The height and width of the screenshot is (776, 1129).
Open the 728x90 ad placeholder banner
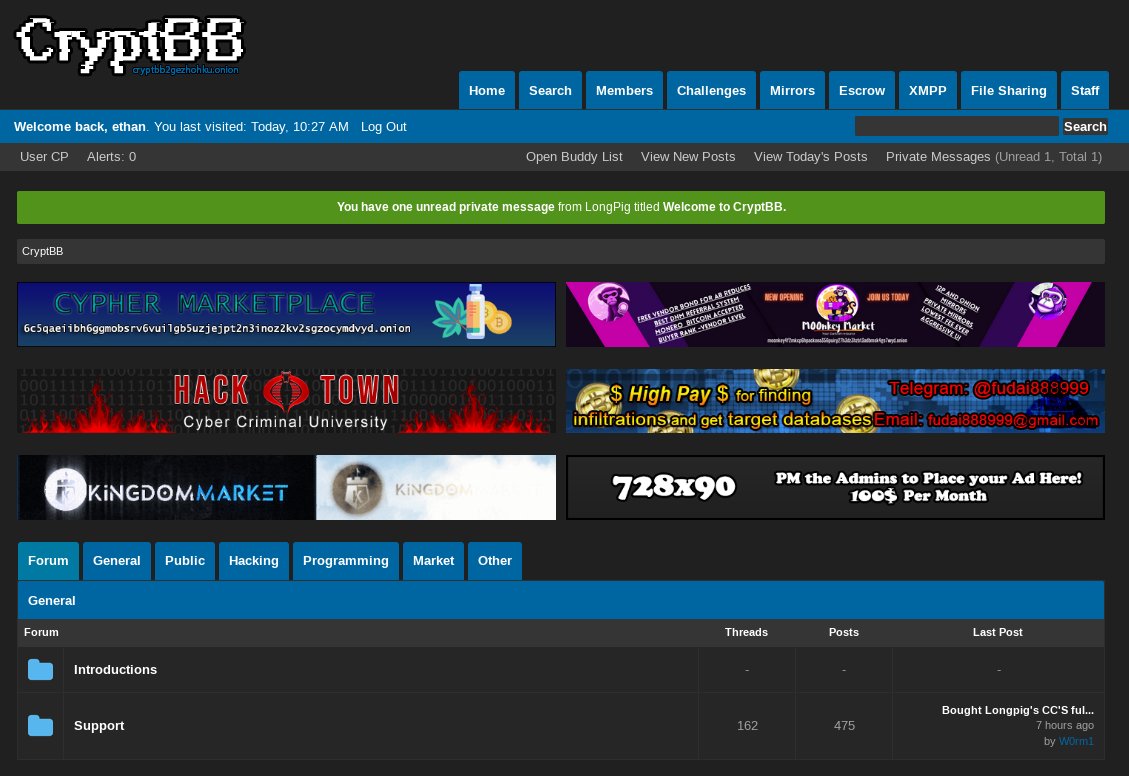(835, 487)
